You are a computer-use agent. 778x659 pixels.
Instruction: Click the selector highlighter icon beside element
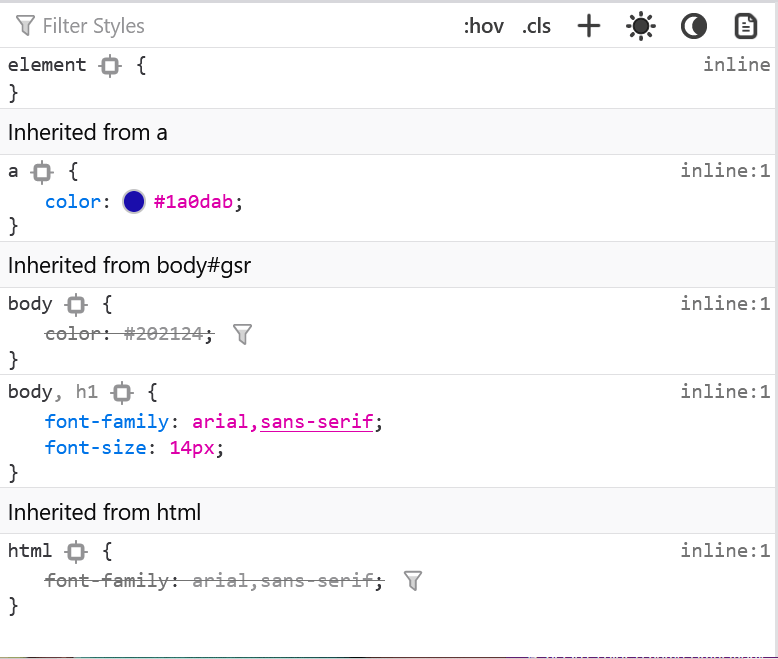pyautogui.click(x=110, y=66)
